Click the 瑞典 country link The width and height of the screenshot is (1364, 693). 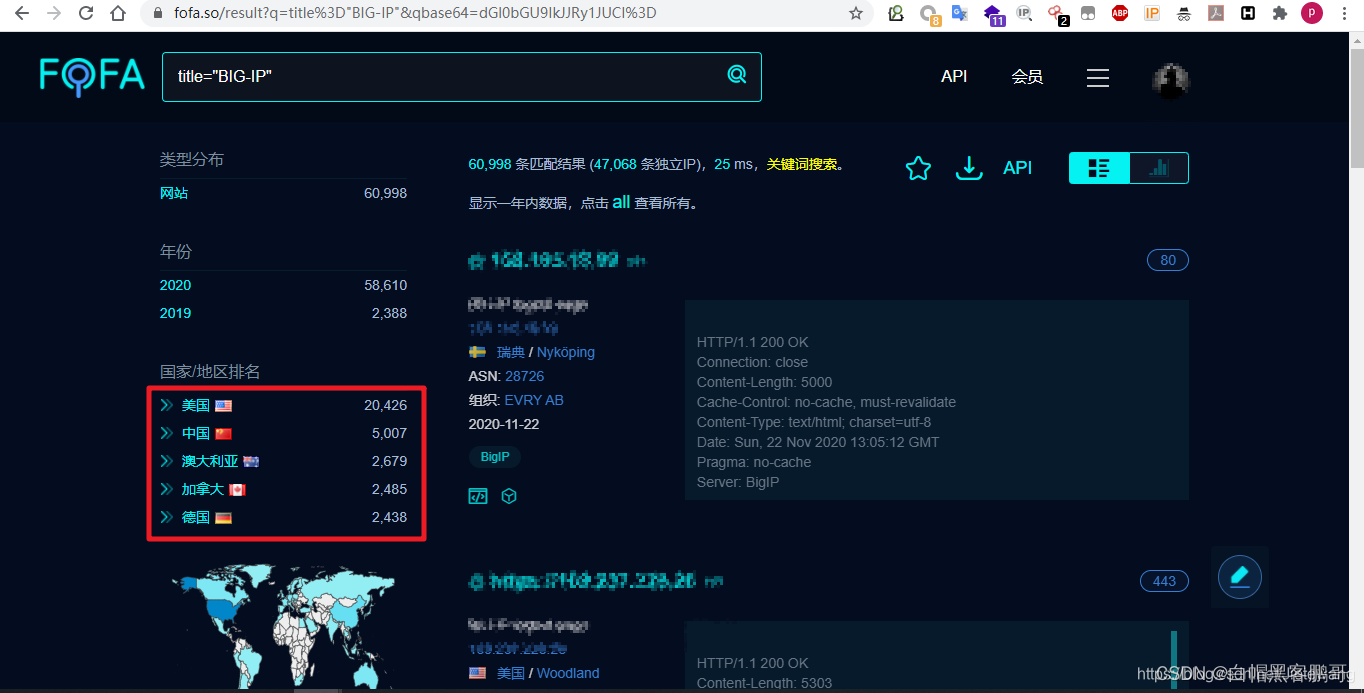tap(511, 352)
